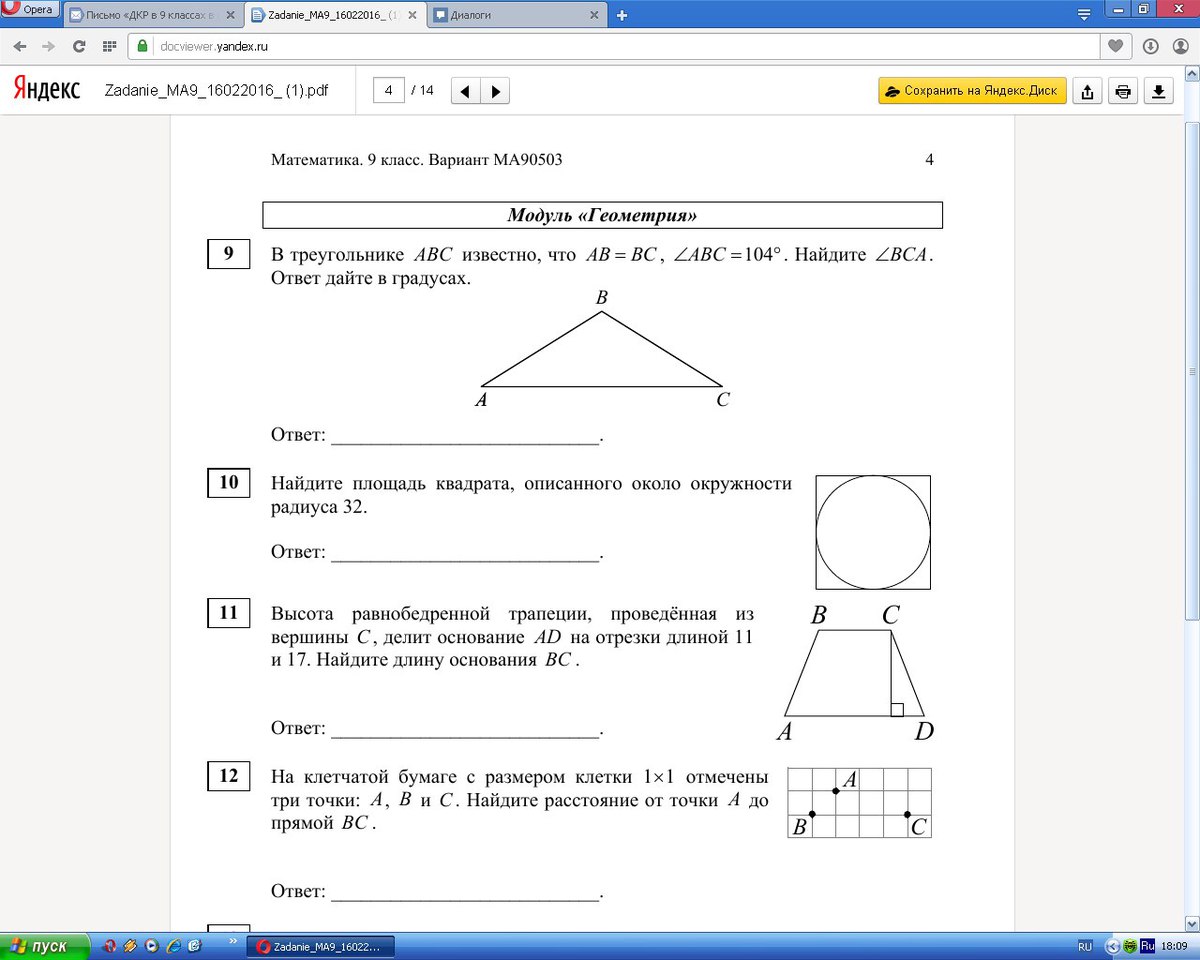Add page to bookmarks with heart icon
Viewport: 1200px width, 960px height.
(x=1116, y=46)
